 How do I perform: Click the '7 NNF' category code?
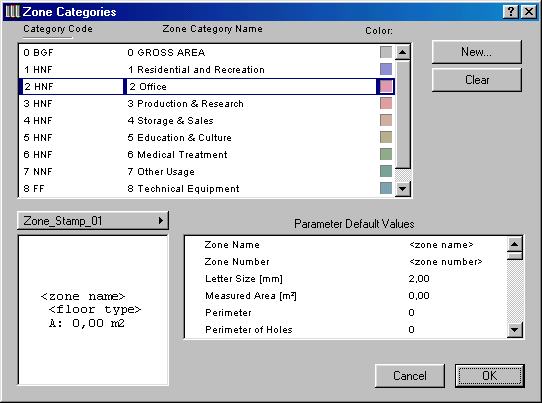pyautogui.click(x=38, y=171)
